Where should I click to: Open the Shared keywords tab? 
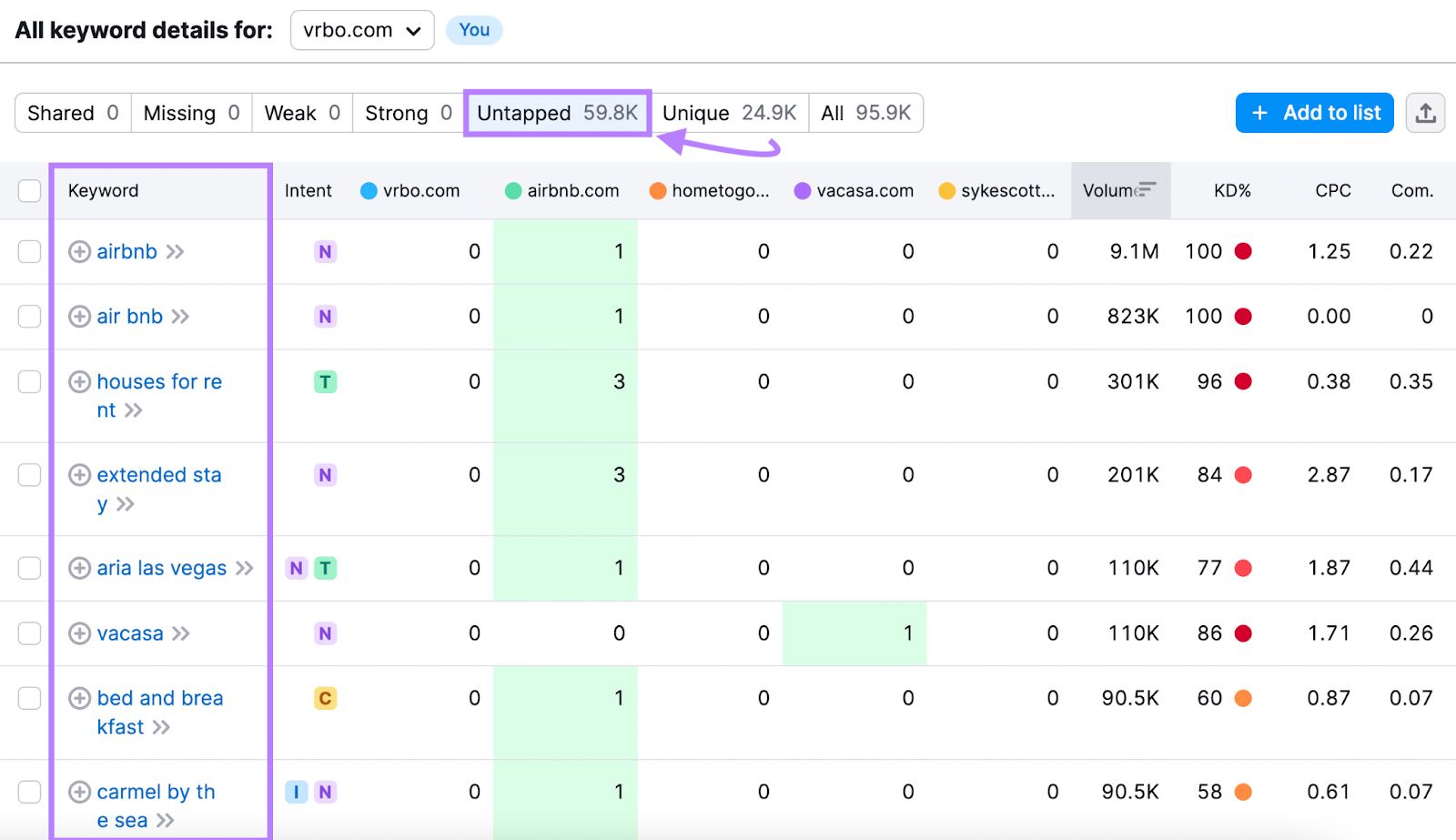coord(71,112)
